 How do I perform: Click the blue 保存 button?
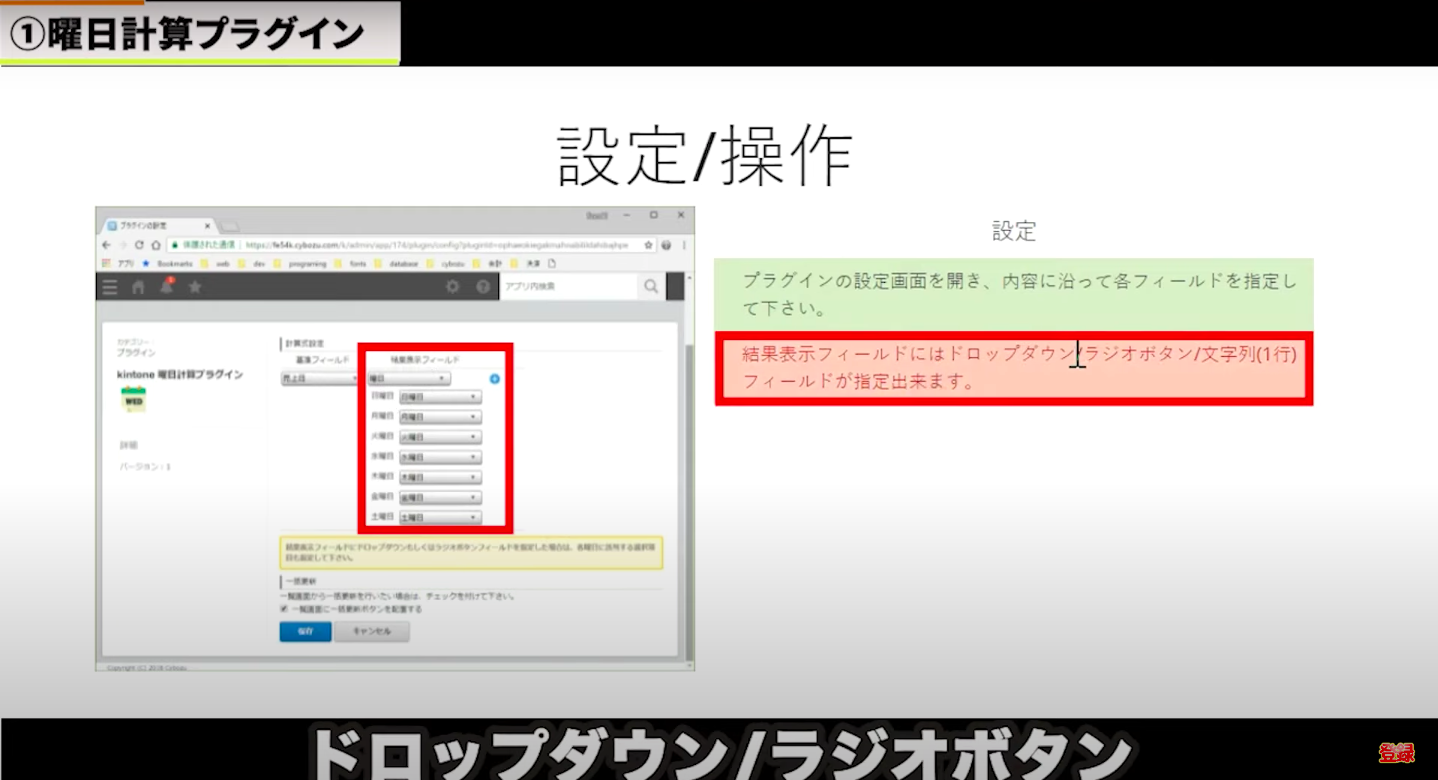click(x=305, y=632)
